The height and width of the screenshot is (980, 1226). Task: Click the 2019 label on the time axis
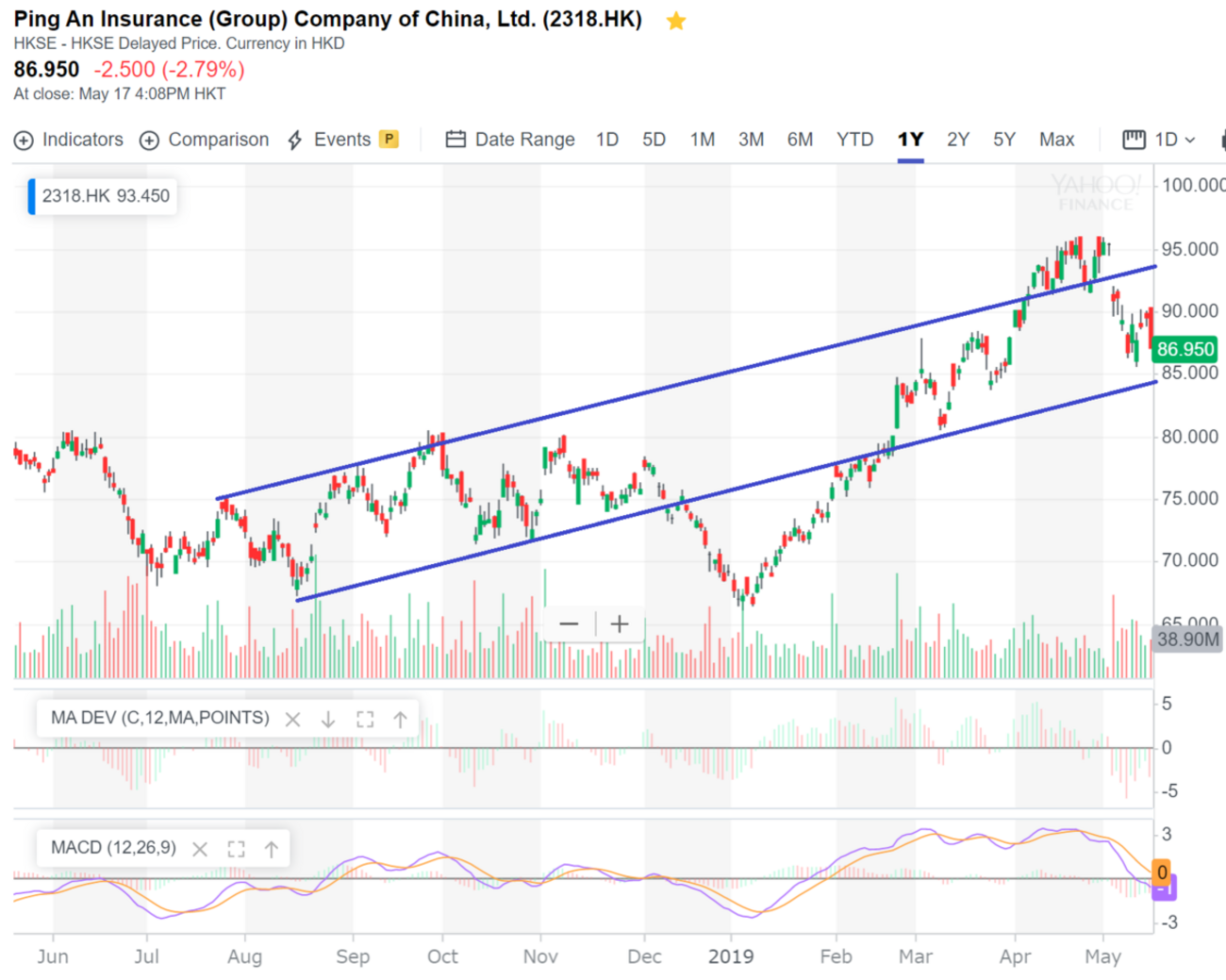pyautogui.click(x=731, y=956)
